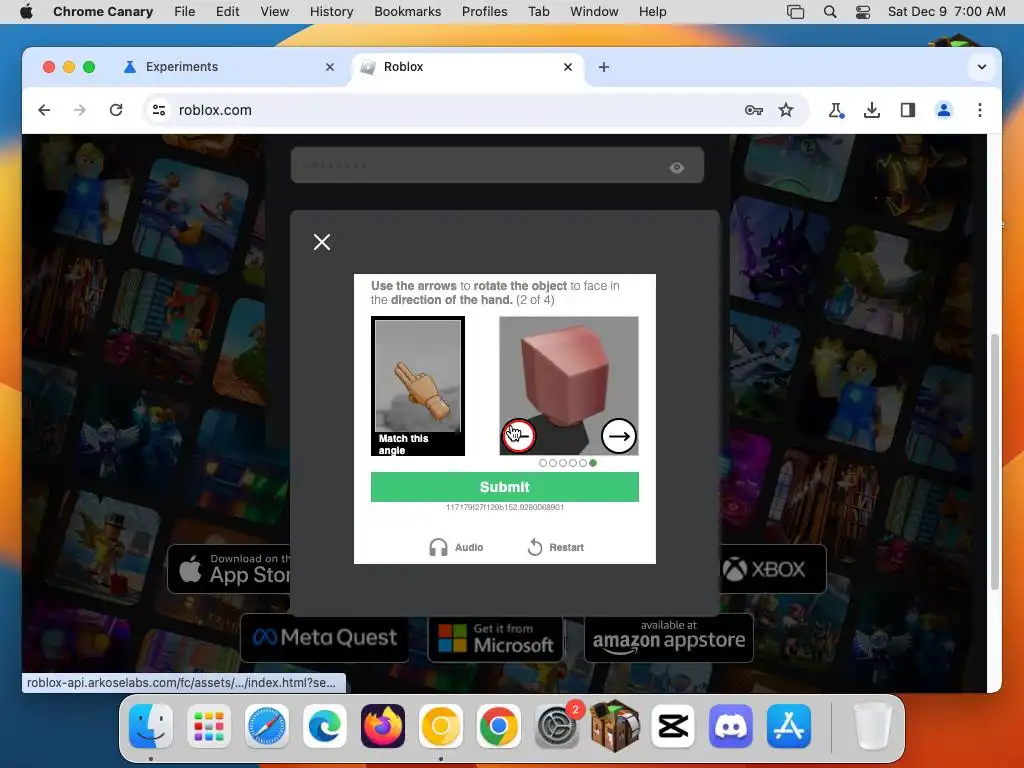Toggle the Chrome side panel
Viewport: 1024px width, 768px height.
pyautogui.click(x=908, y=110)
